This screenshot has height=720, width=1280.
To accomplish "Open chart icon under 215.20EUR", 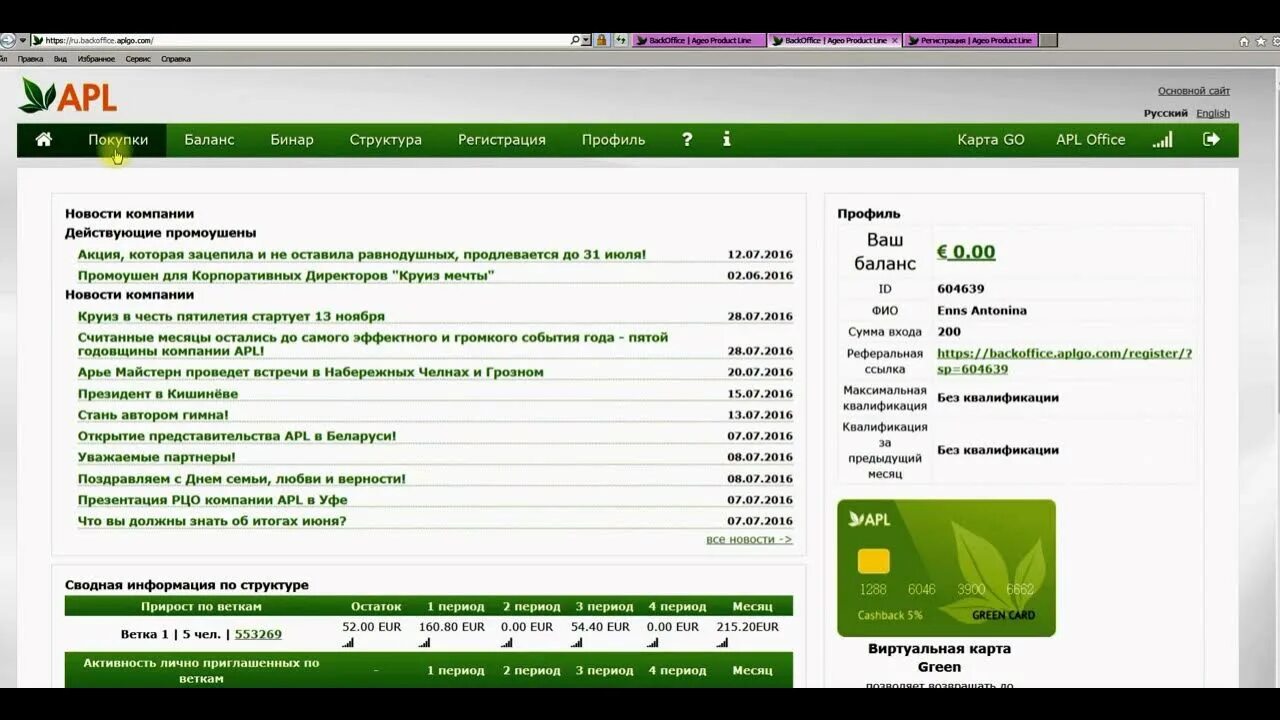I will [723, 643].
